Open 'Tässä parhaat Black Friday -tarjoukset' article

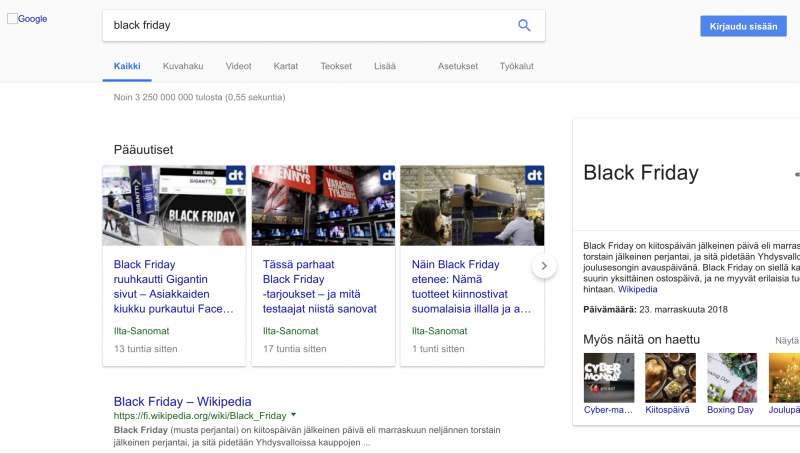320,287
